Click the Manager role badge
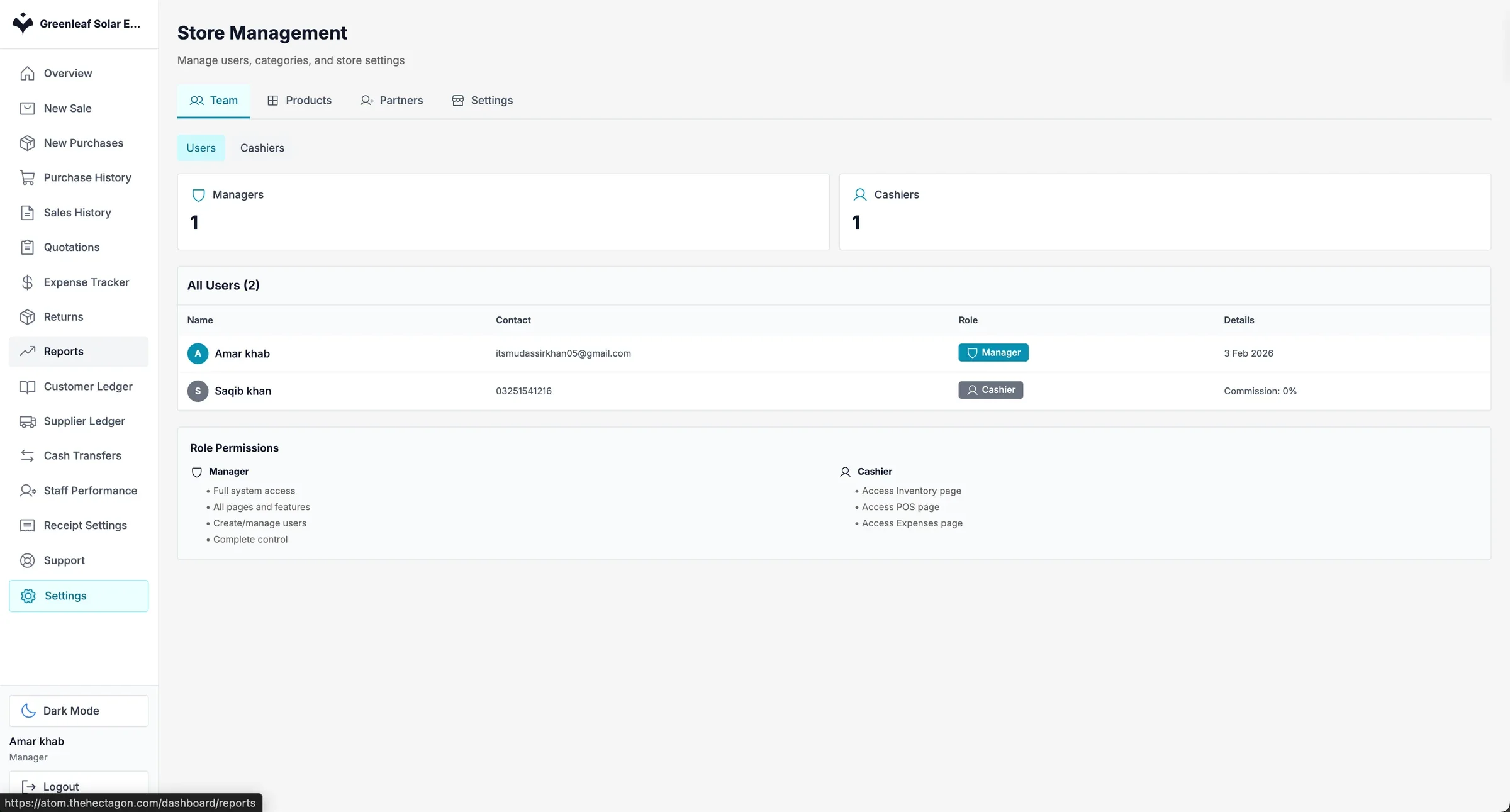Viewport: 1510px width, 812px height. (993, 353)
